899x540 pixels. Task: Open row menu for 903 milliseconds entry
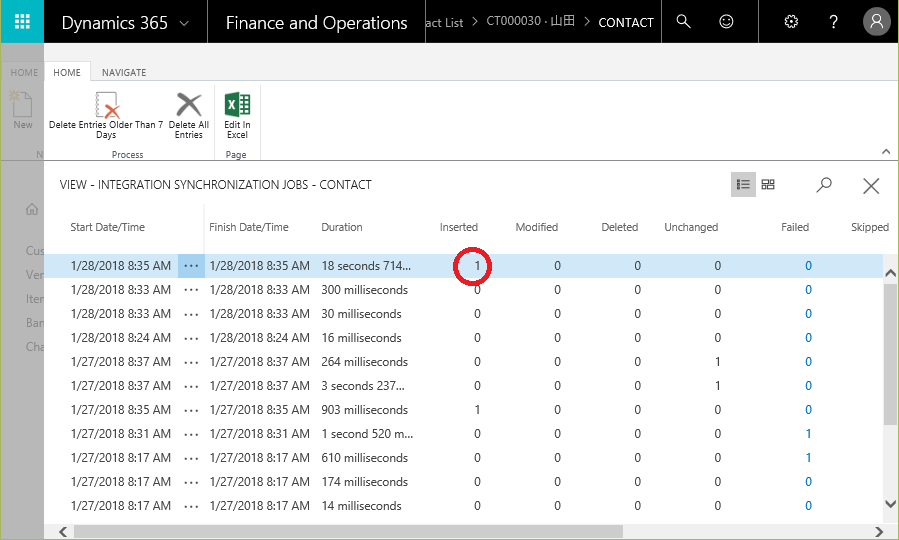click(191, 410)
